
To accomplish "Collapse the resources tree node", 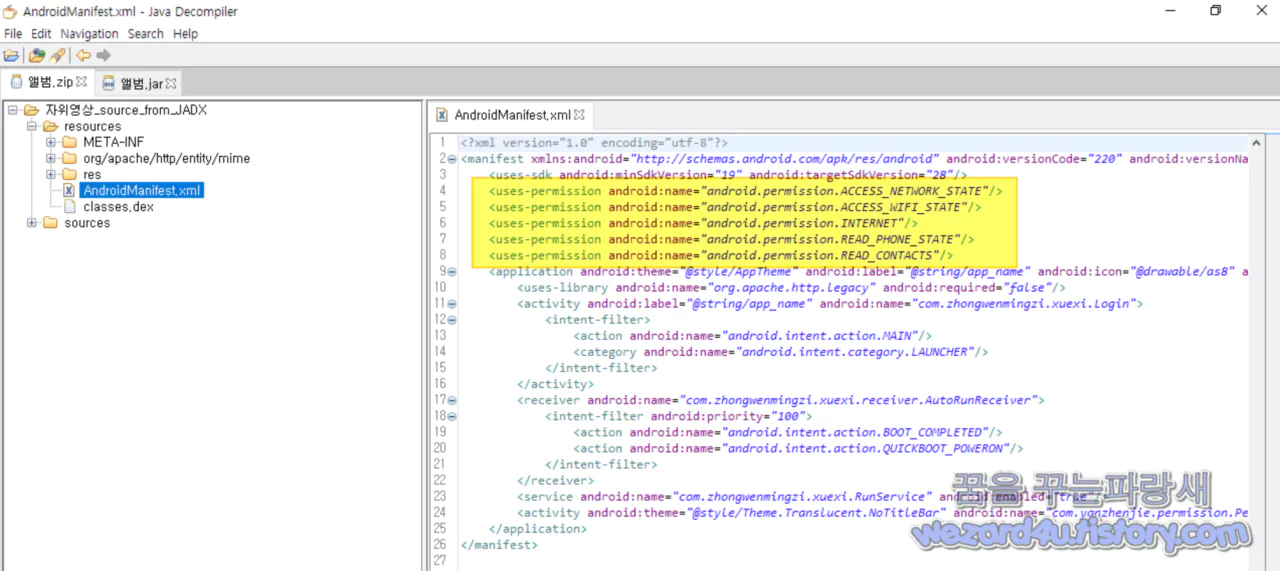I will [x=32, y=126].
